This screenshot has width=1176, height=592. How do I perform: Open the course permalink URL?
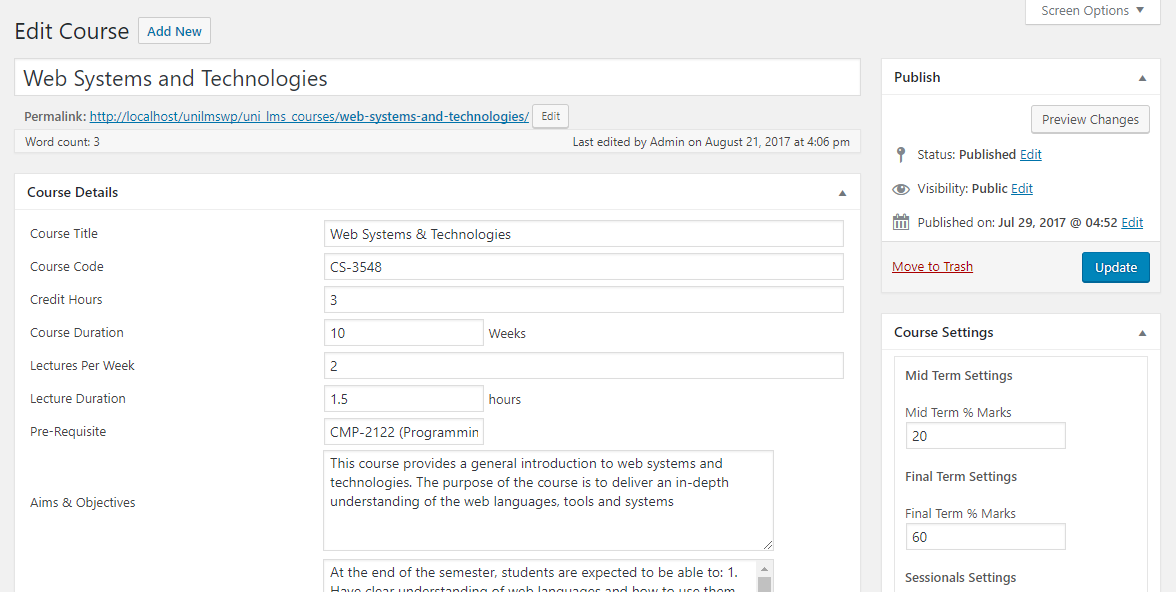point(309,116)
